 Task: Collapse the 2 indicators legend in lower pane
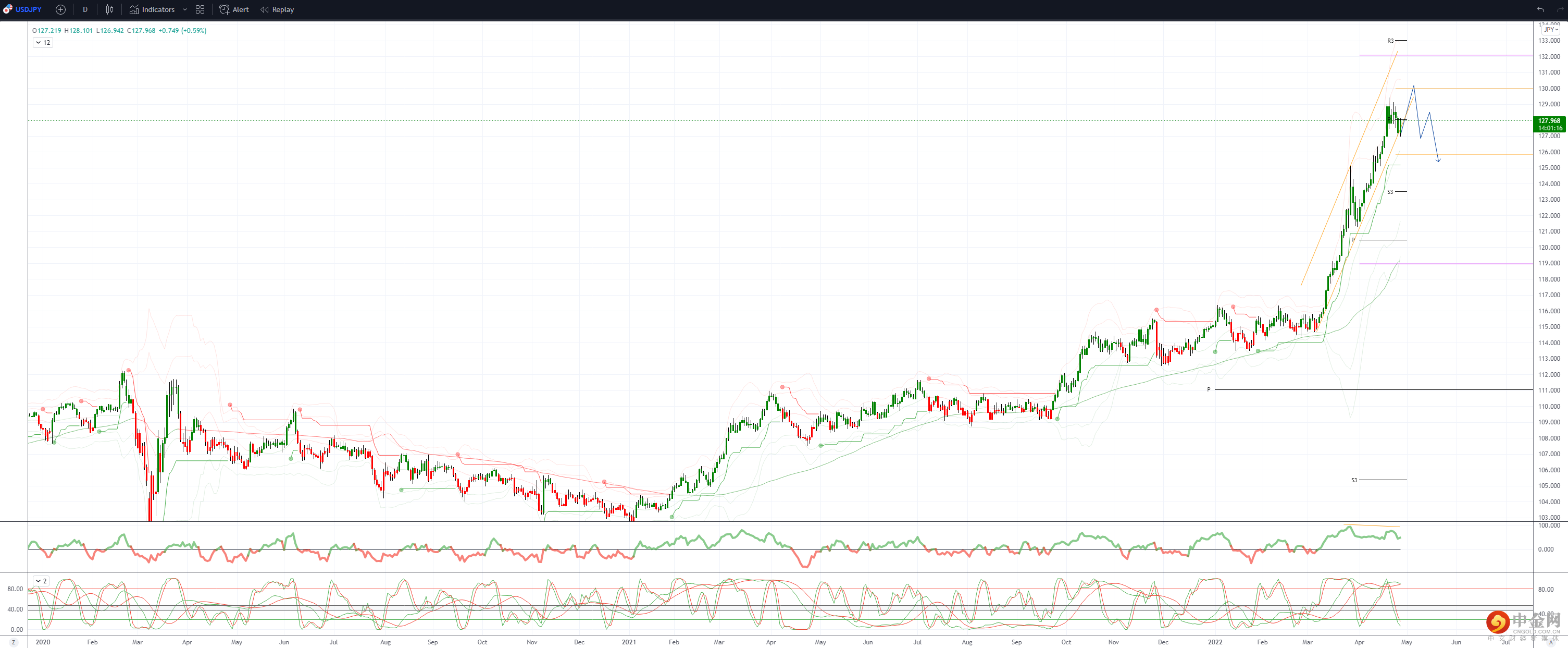point(41,581)
